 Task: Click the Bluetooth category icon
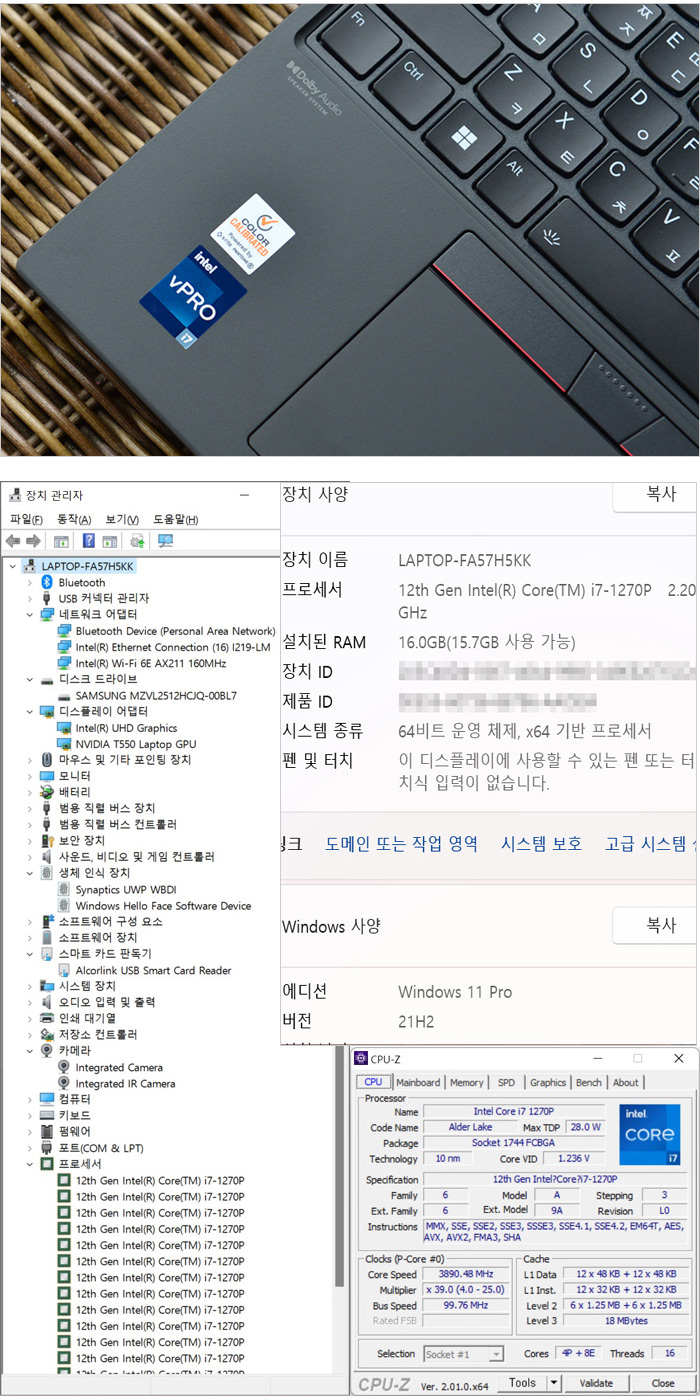pos(47,582)
